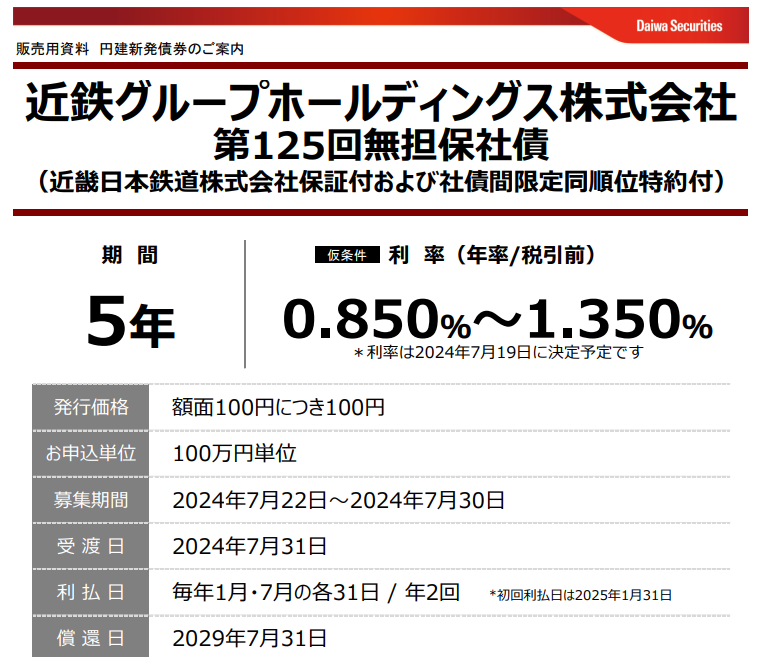This screenshot has width=757, height=657.
Task: Click the 受渡日 row label
Action: point(91,546)
